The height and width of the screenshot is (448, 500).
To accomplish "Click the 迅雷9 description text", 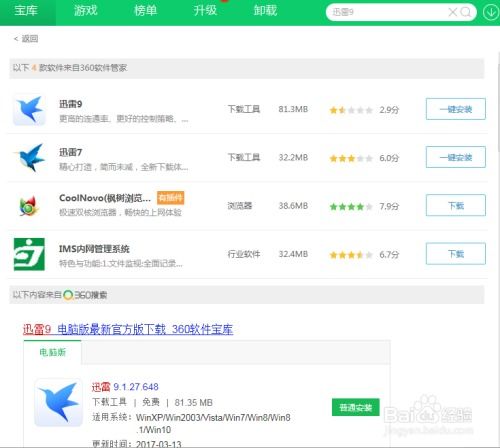I will pyautogui.click(x=124, y=119).
